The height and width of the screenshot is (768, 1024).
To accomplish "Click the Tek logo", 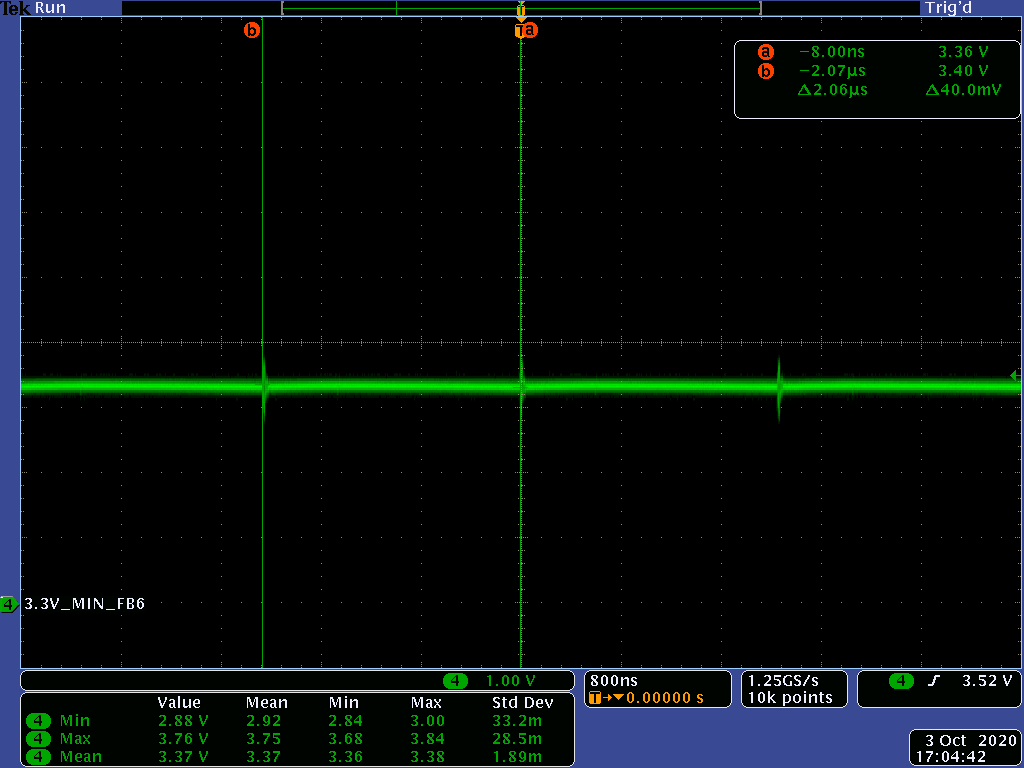I will tap(16, 8).
